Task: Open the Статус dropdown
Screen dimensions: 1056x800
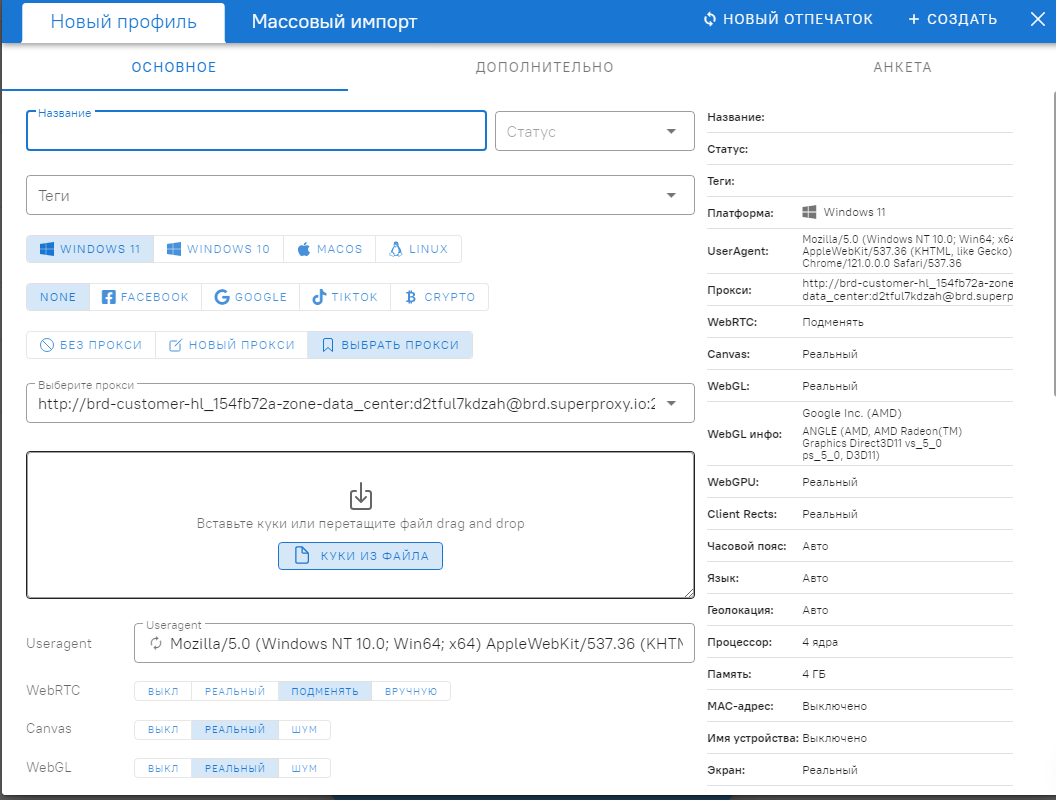Action: point(594,132)
